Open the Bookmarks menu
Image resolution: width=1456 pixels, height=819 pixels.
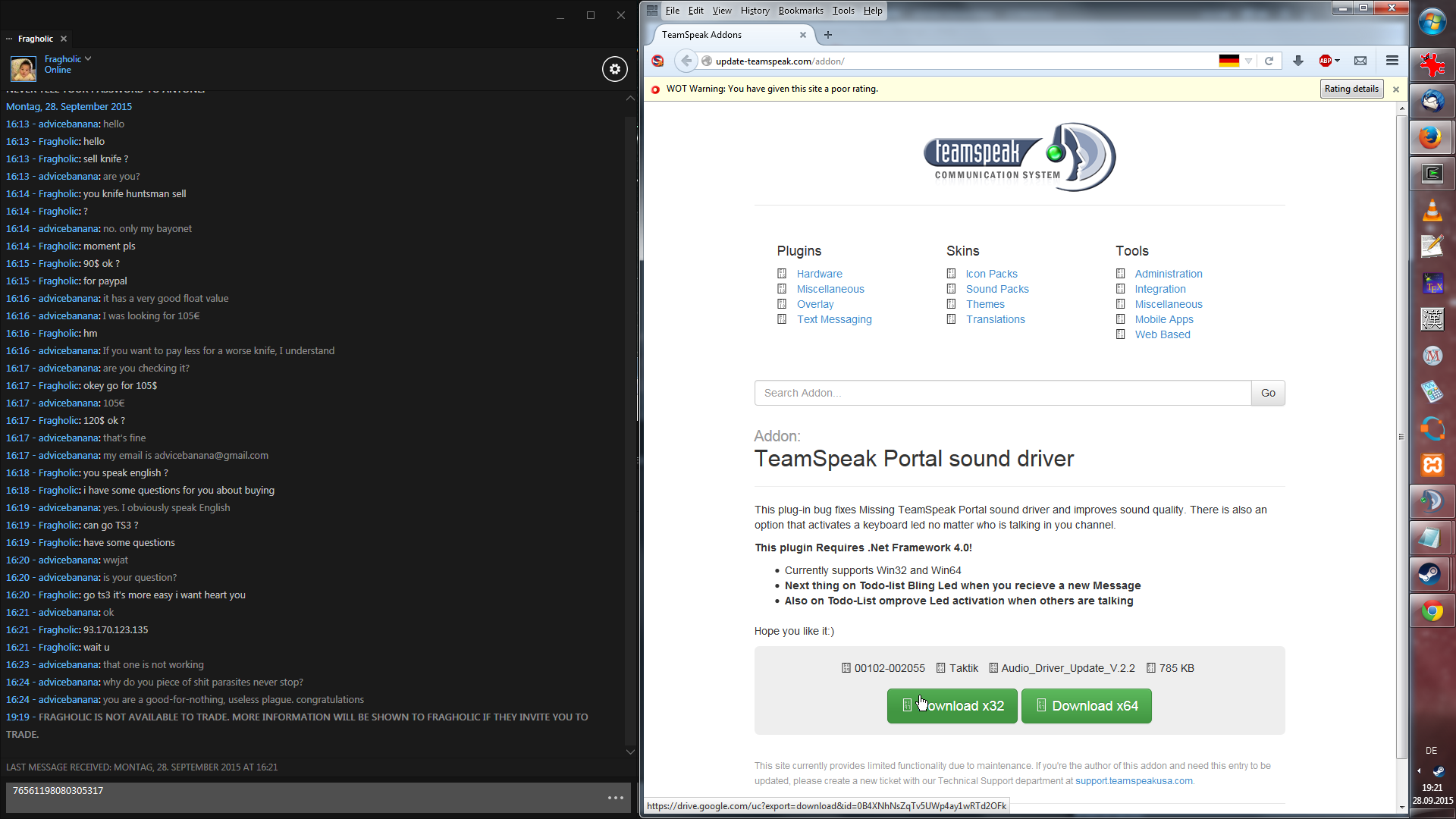pyautogui.click(x=800, y=11)
